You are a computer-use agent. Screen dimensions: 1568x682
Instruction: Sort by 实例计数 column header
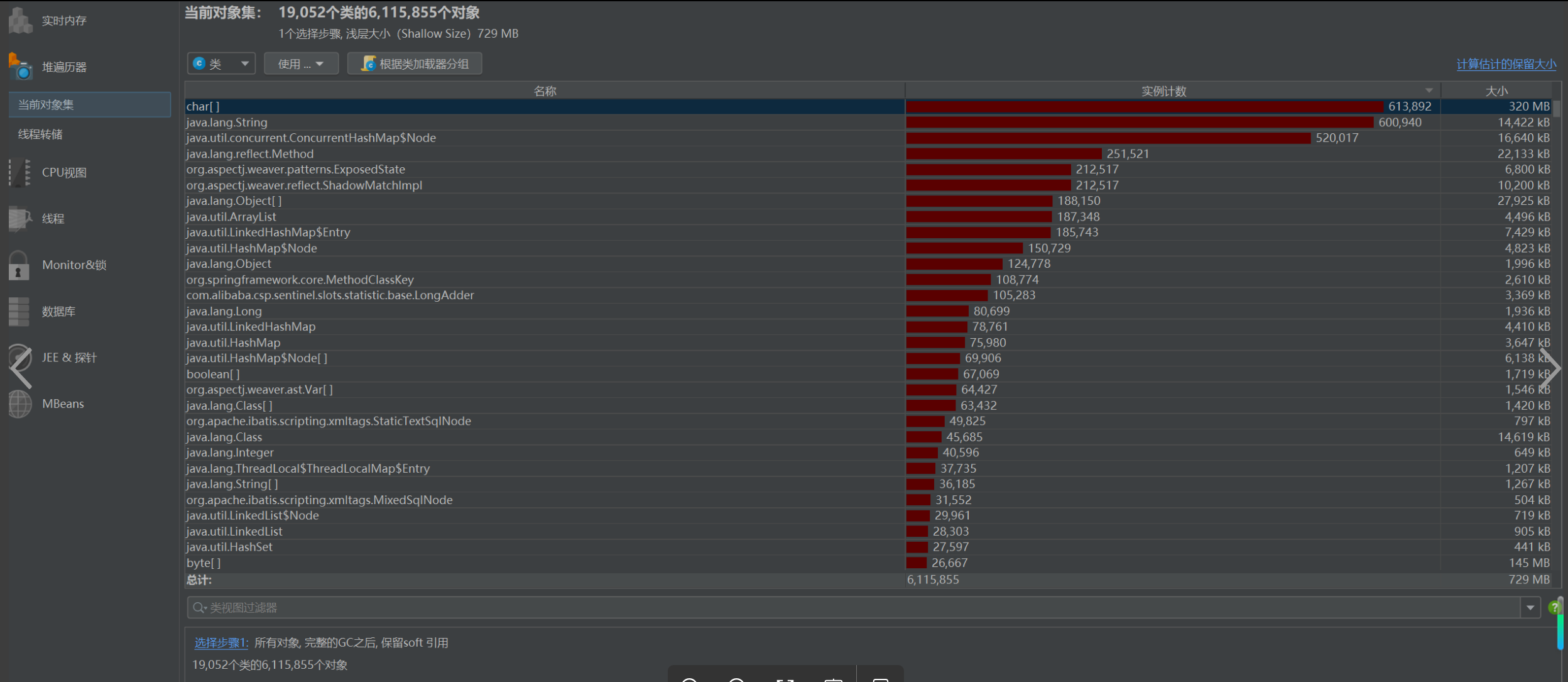point(1163,91)
